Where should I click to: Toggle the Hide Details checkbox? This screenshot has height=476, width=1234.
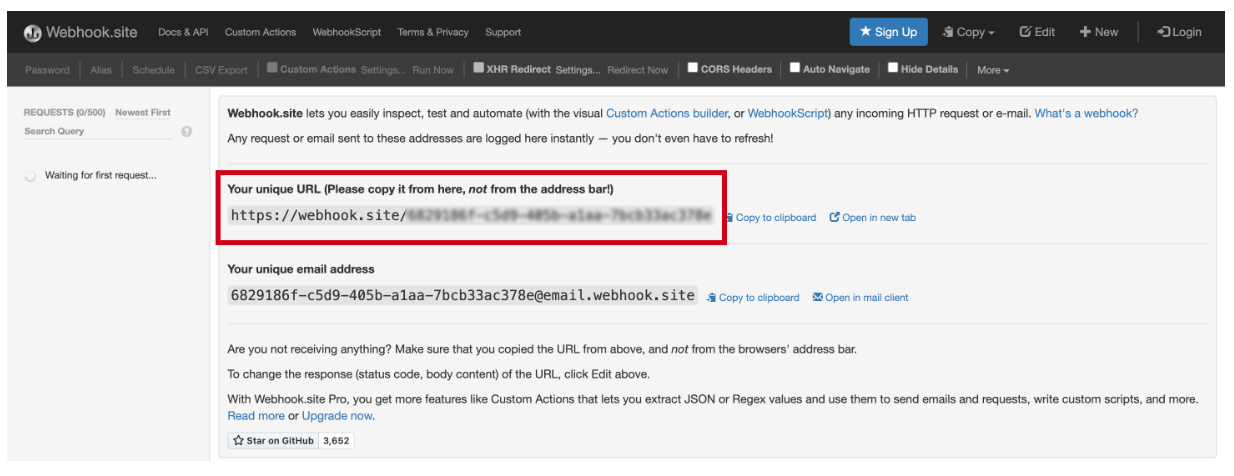tap(893, 68)
